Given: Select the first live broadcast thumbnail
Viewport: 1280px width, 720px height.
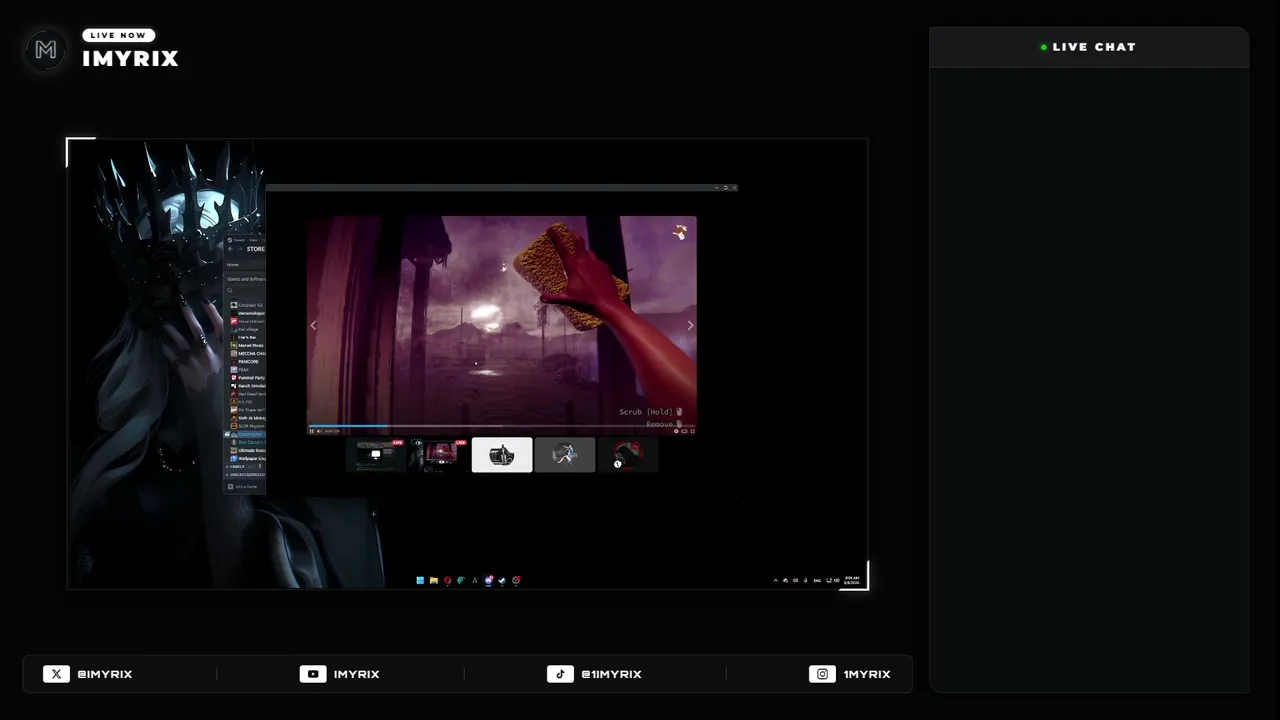Looking at the screenshot, I should coord(376,455).
